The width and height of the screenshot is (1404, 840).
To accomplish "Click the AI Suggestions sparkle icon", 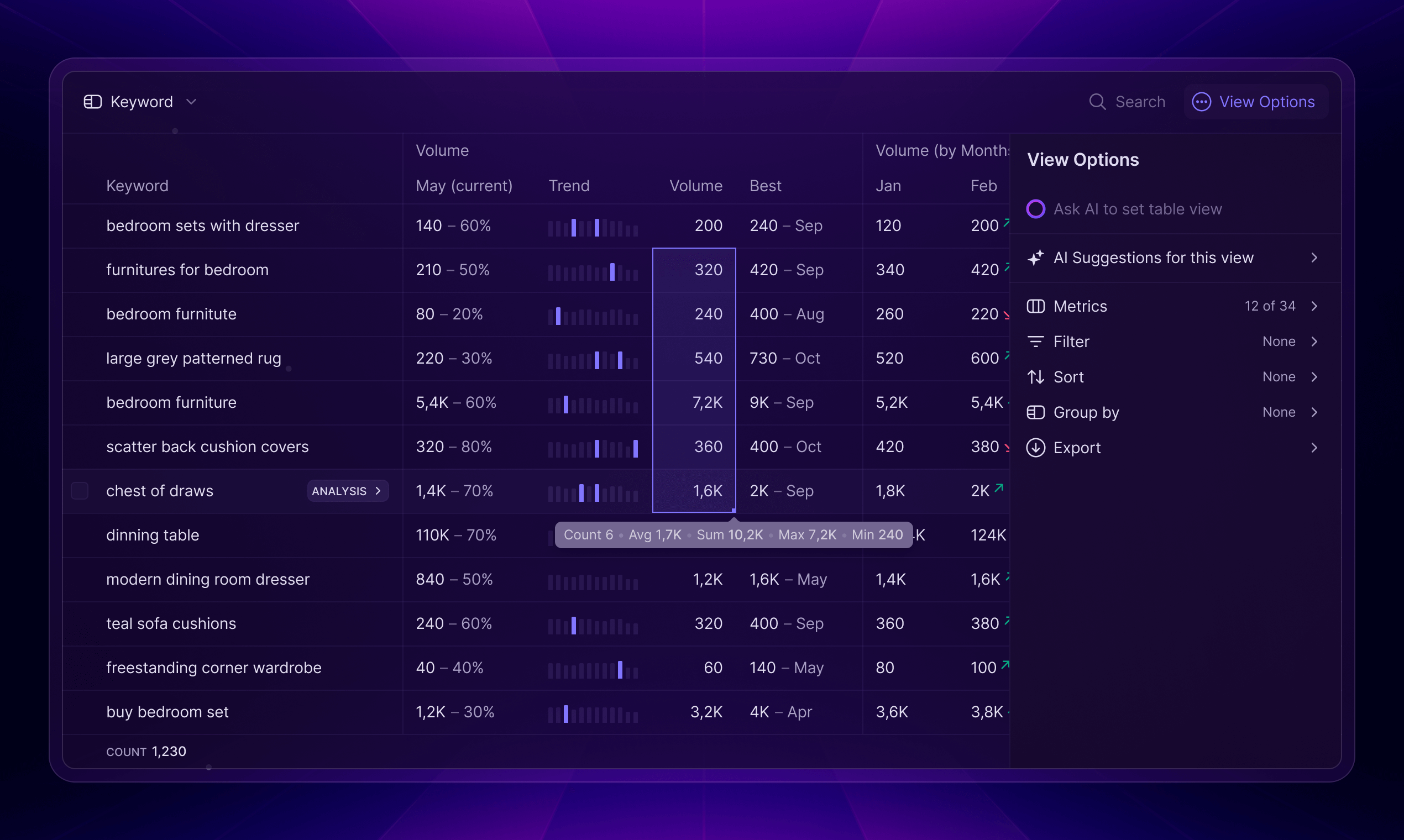I will 1035,258.
